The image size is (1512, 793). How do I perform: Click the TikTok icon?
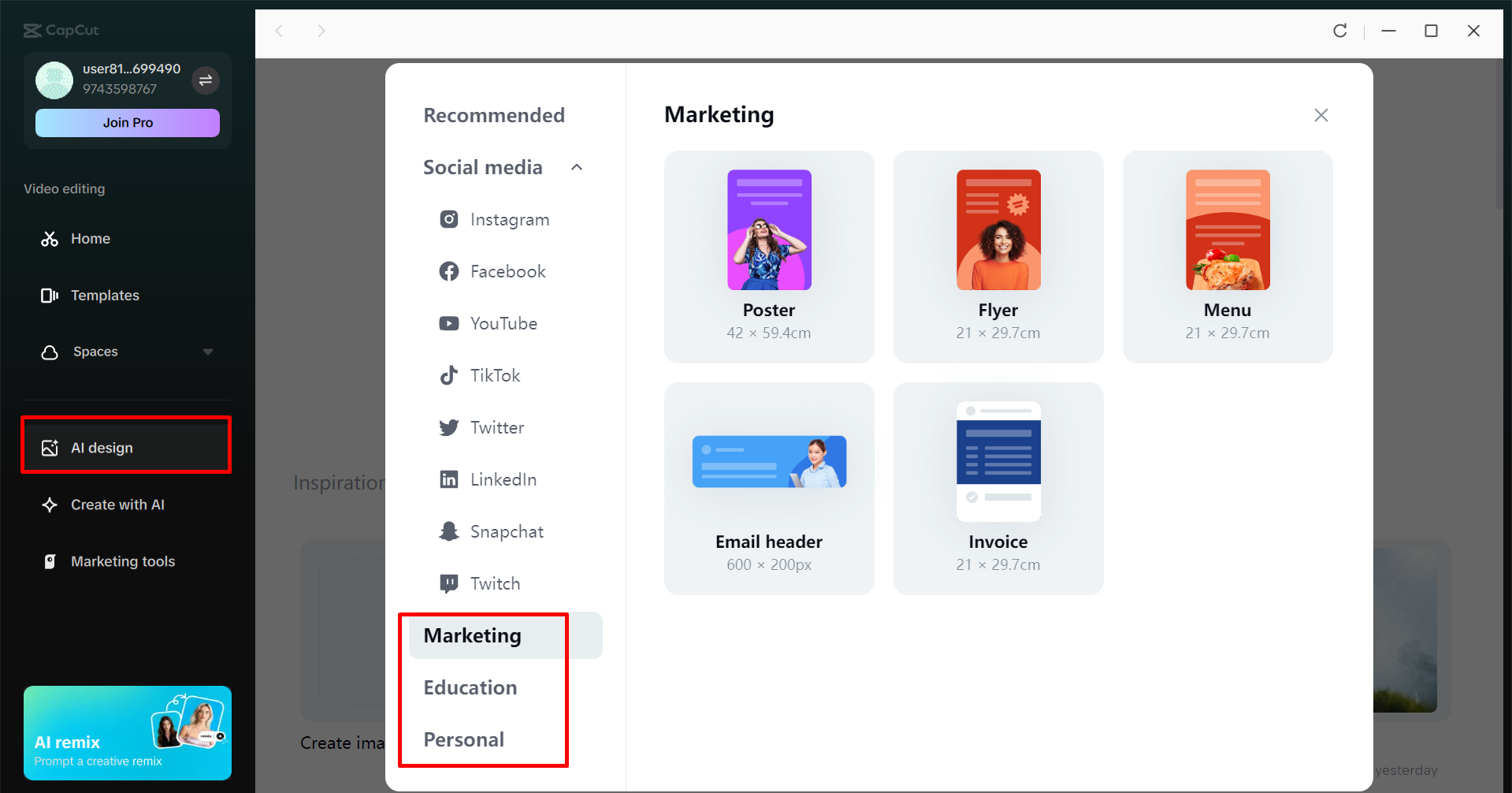[449, 375]
